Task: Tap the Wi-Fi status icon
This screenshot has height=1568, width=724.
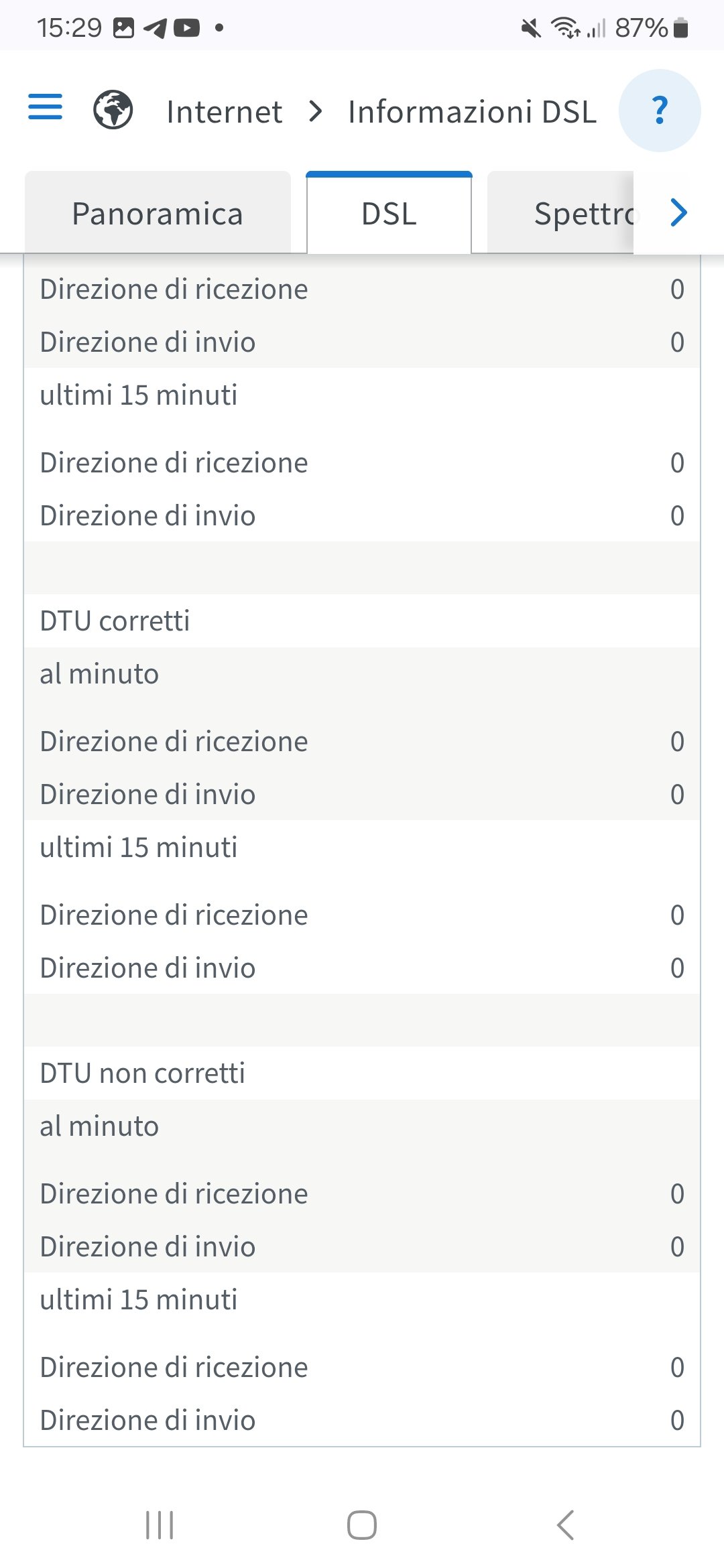Action: point(565,28)
